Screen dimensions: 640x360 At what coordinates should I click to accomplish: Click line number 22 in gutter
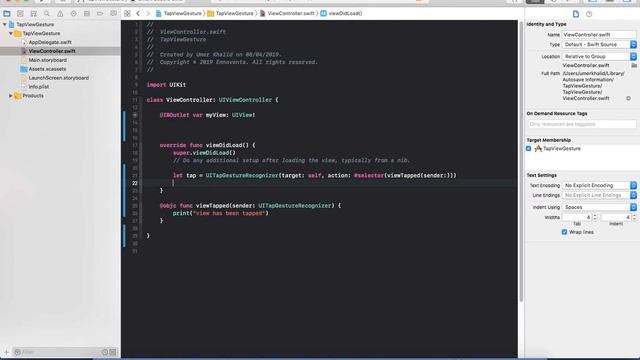(135, 183)
